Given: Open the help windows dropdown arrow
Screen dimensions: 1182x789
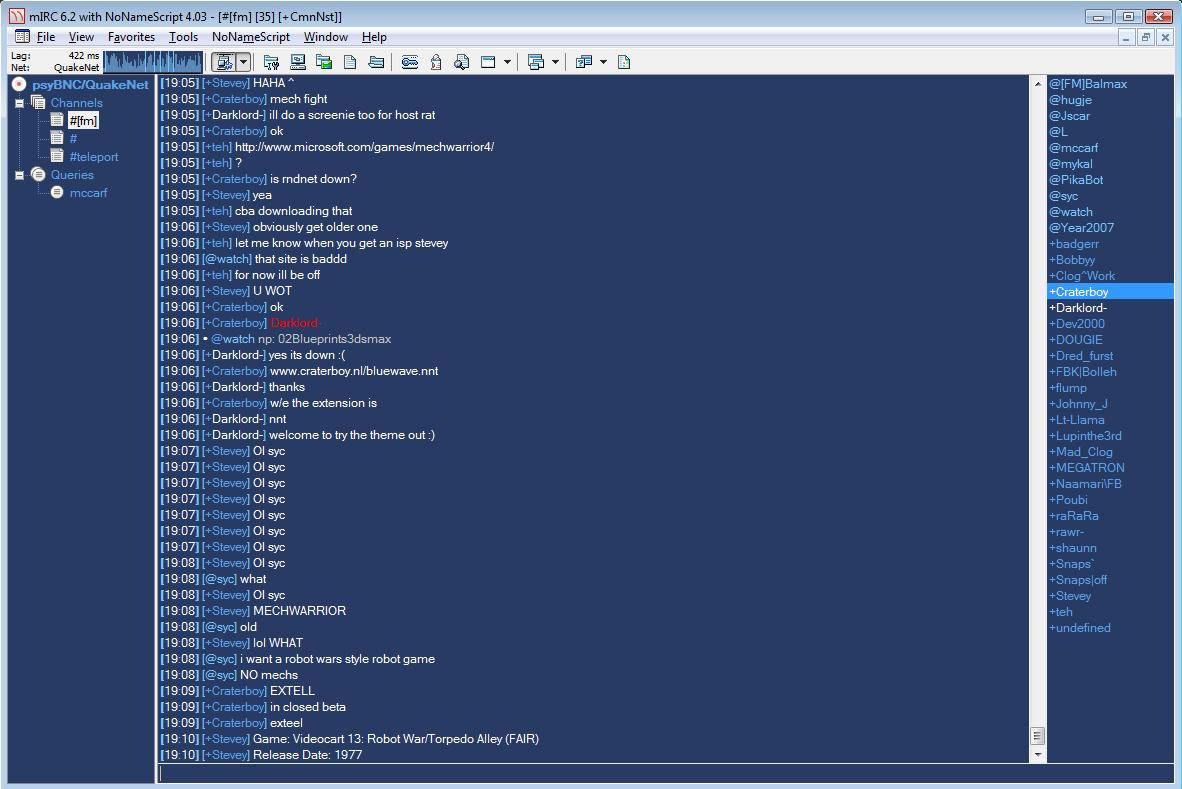Looking at the screenshot, I should click(x=603, y=62).
